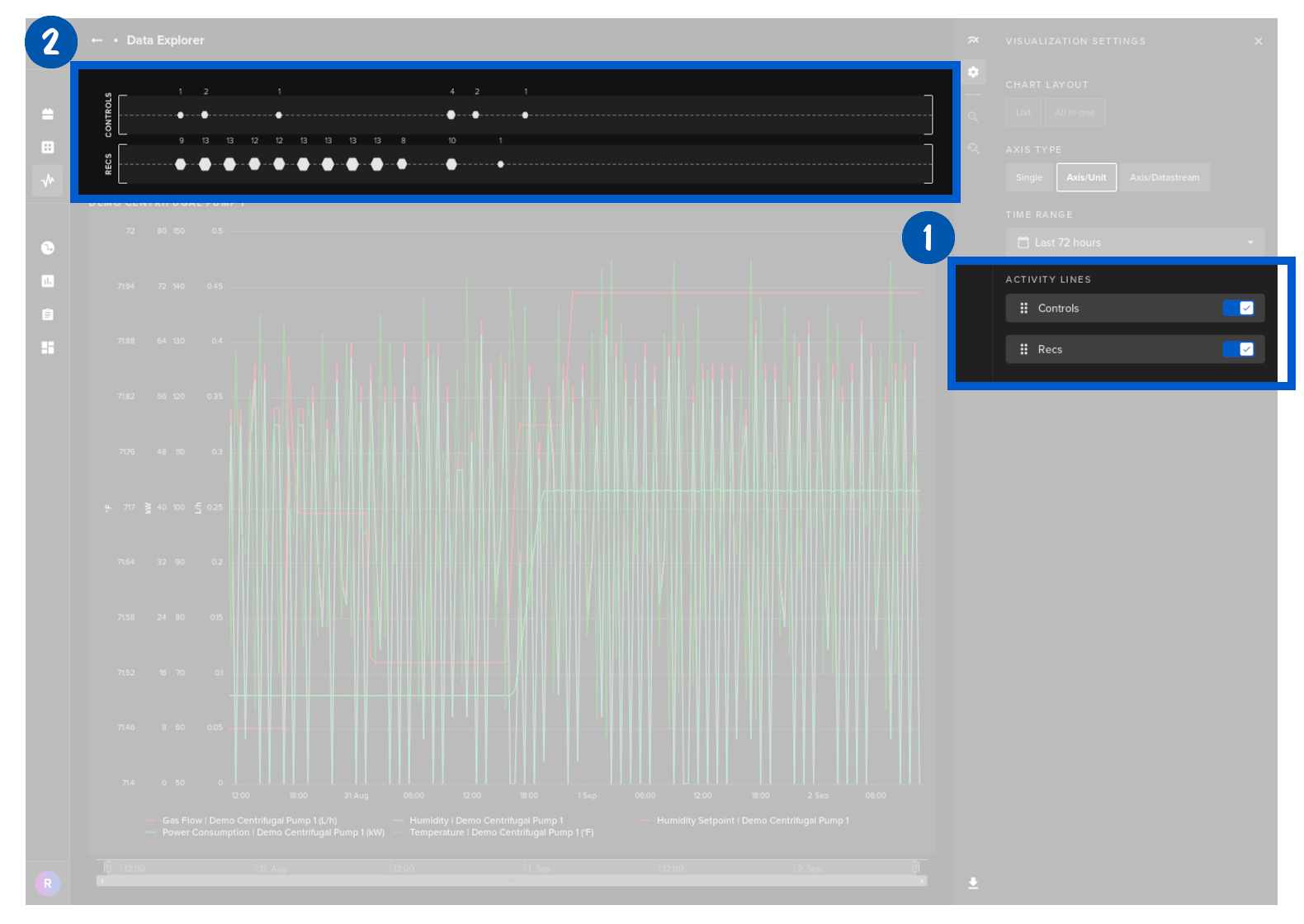Image resolution: width=1304 pixels, height=924 pixels.
Task: Open the clipboard icon in left sidebar
Action: 48,314
